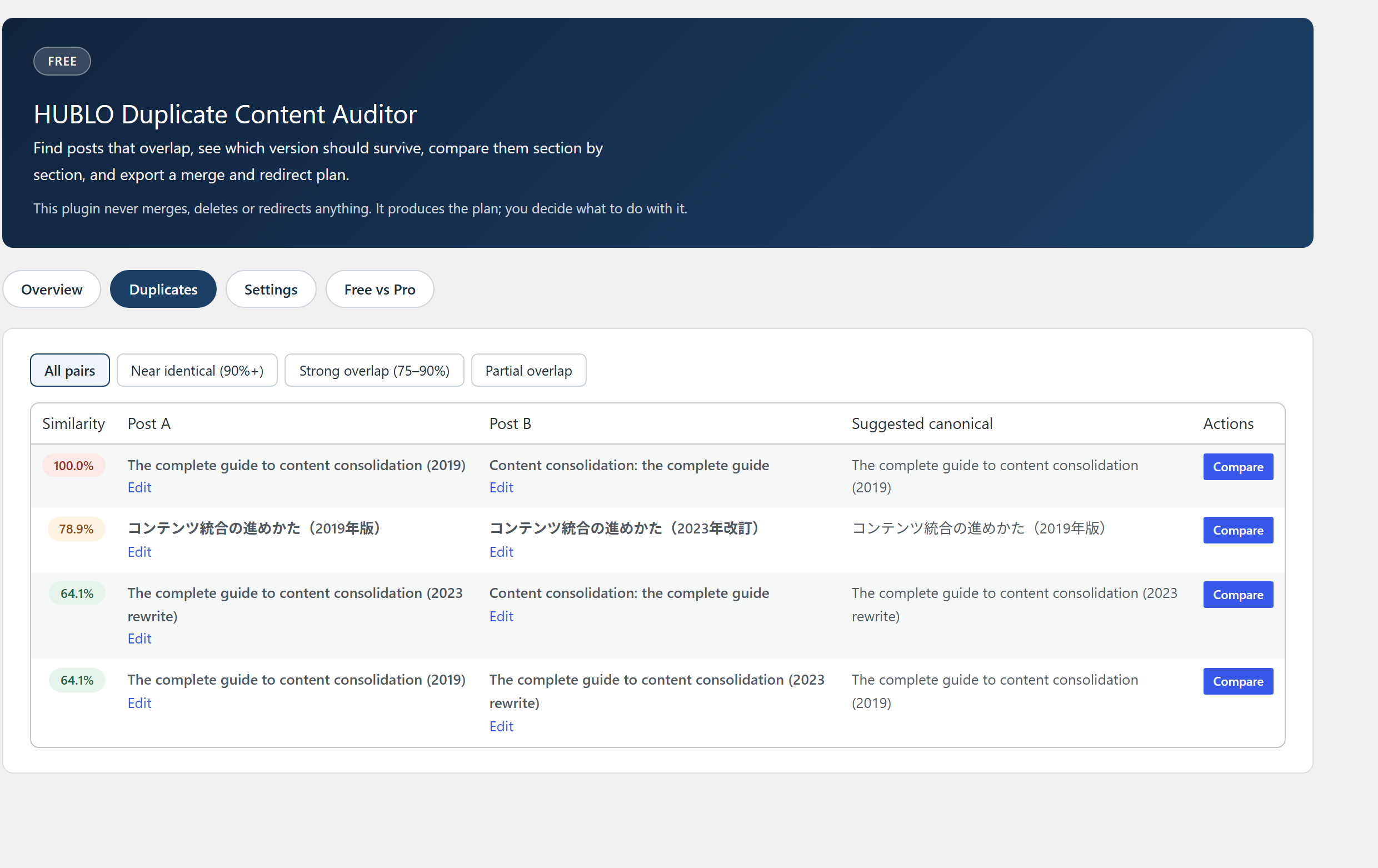Open the Free vs Pro tab
1378x868 pixels.
[x=380, y=289]
